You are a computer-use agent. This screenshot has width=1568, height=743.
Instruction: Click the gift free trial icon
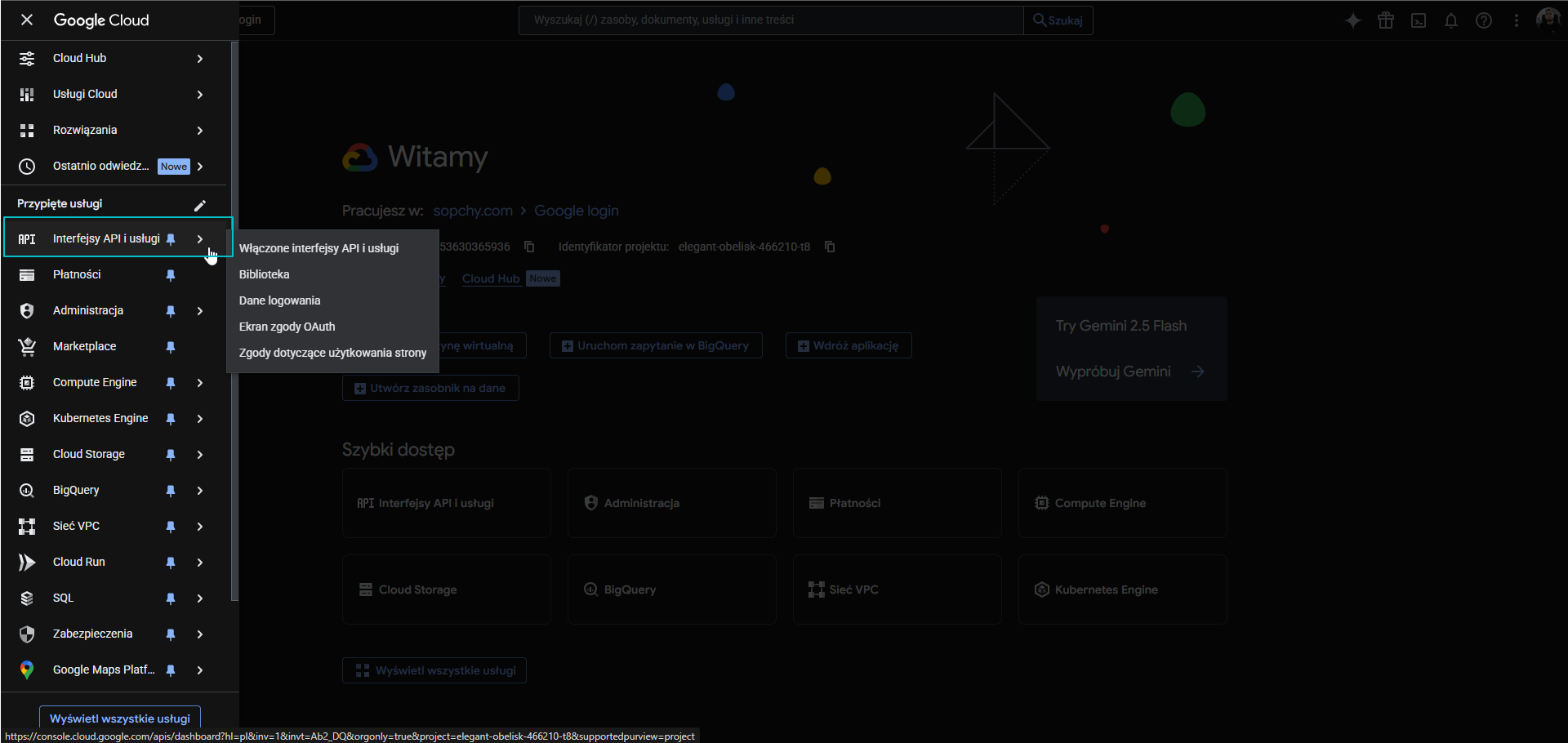(x=1386, y=20)
